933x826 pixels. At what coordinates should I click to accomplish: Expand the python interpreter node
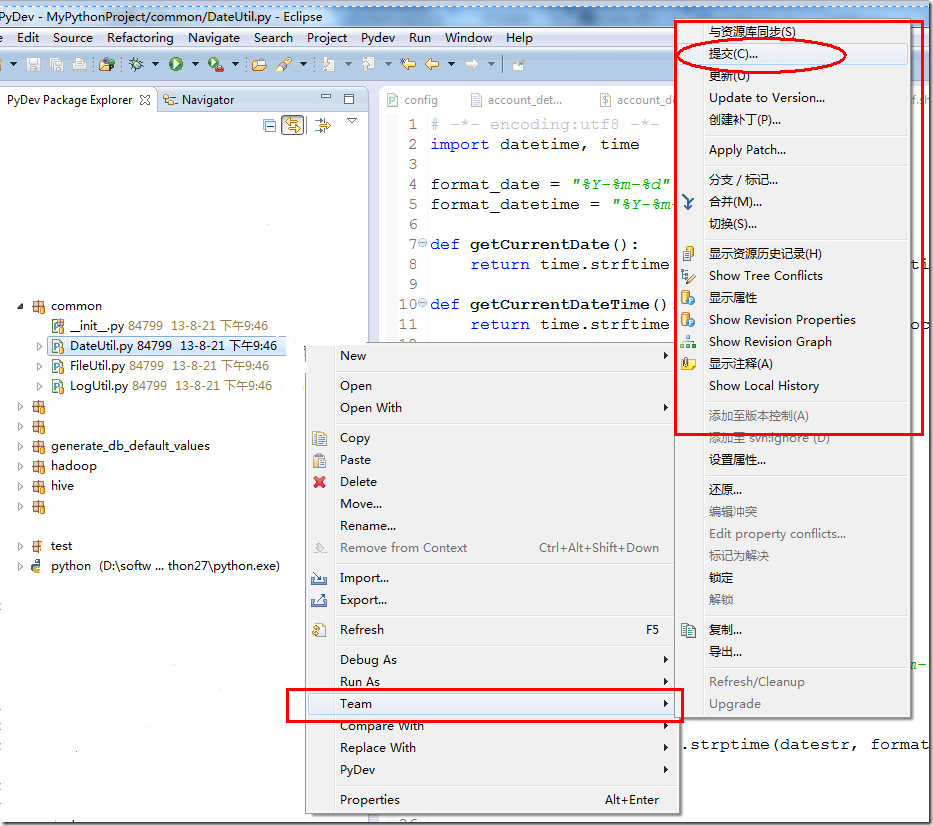pos(20,566)
